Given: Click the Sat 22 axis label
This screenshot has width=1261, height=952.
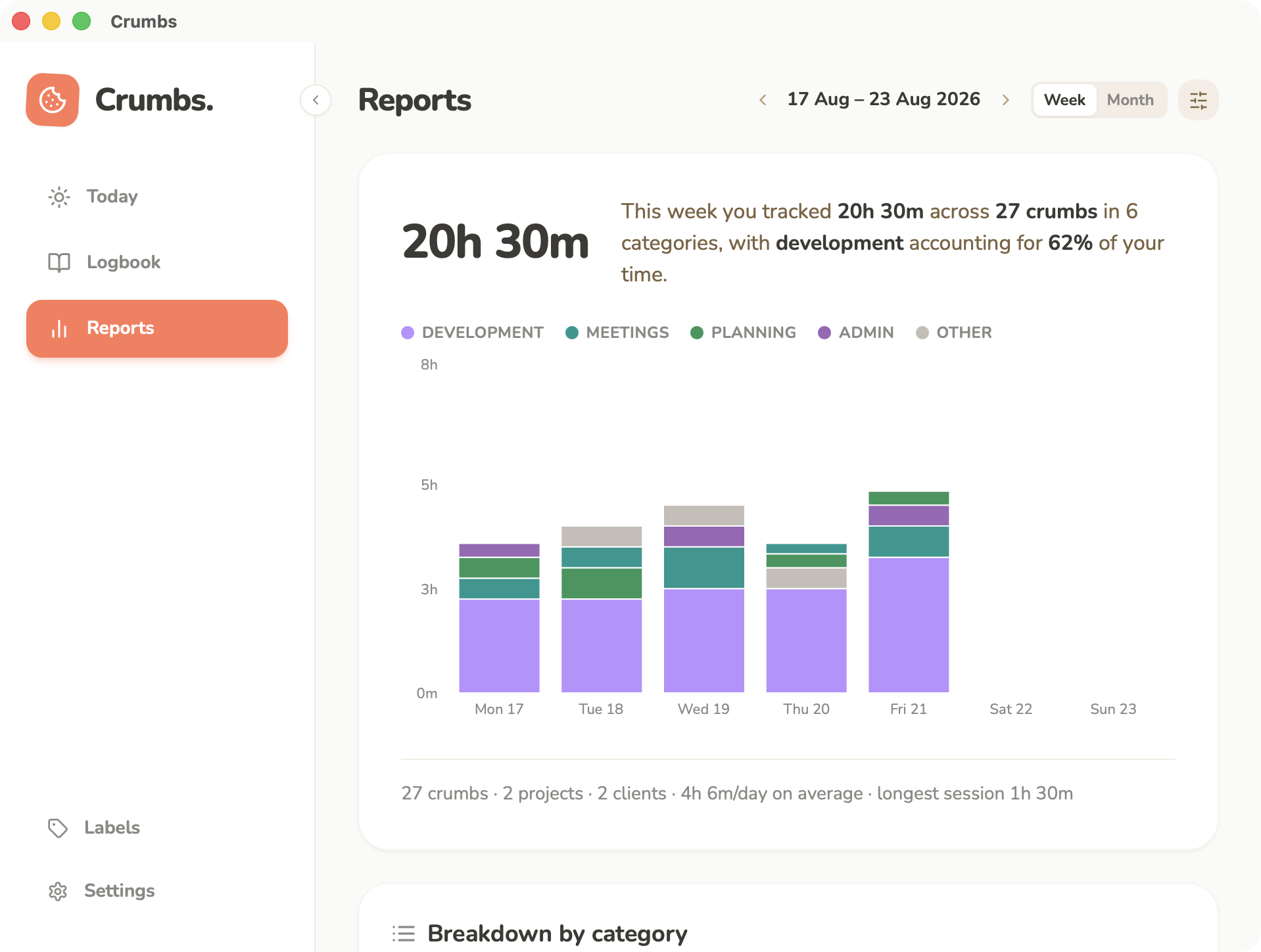Looking at the screenshot, I should [x=1011, y=709].
